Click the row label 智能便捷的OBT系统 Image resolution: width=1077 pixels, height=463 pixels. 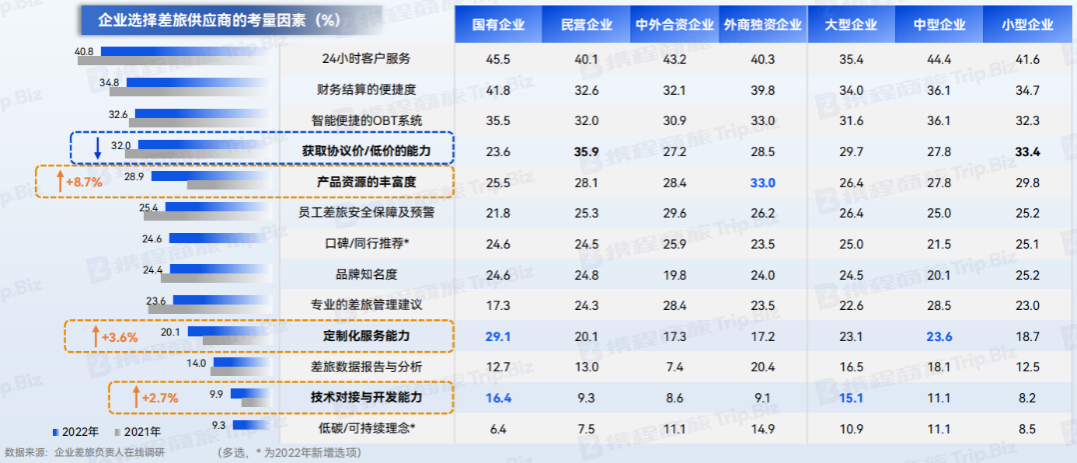click(x=366, y=120)
